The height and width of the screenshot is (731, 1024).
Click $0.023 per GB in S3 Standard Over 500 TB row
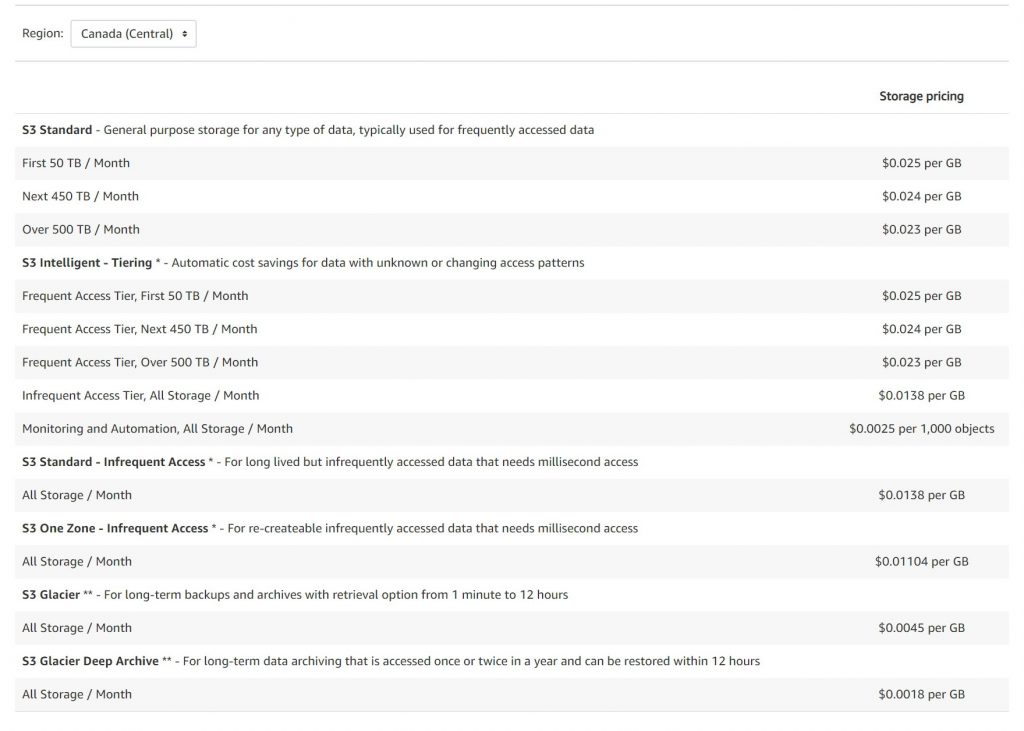pos(921,229)
